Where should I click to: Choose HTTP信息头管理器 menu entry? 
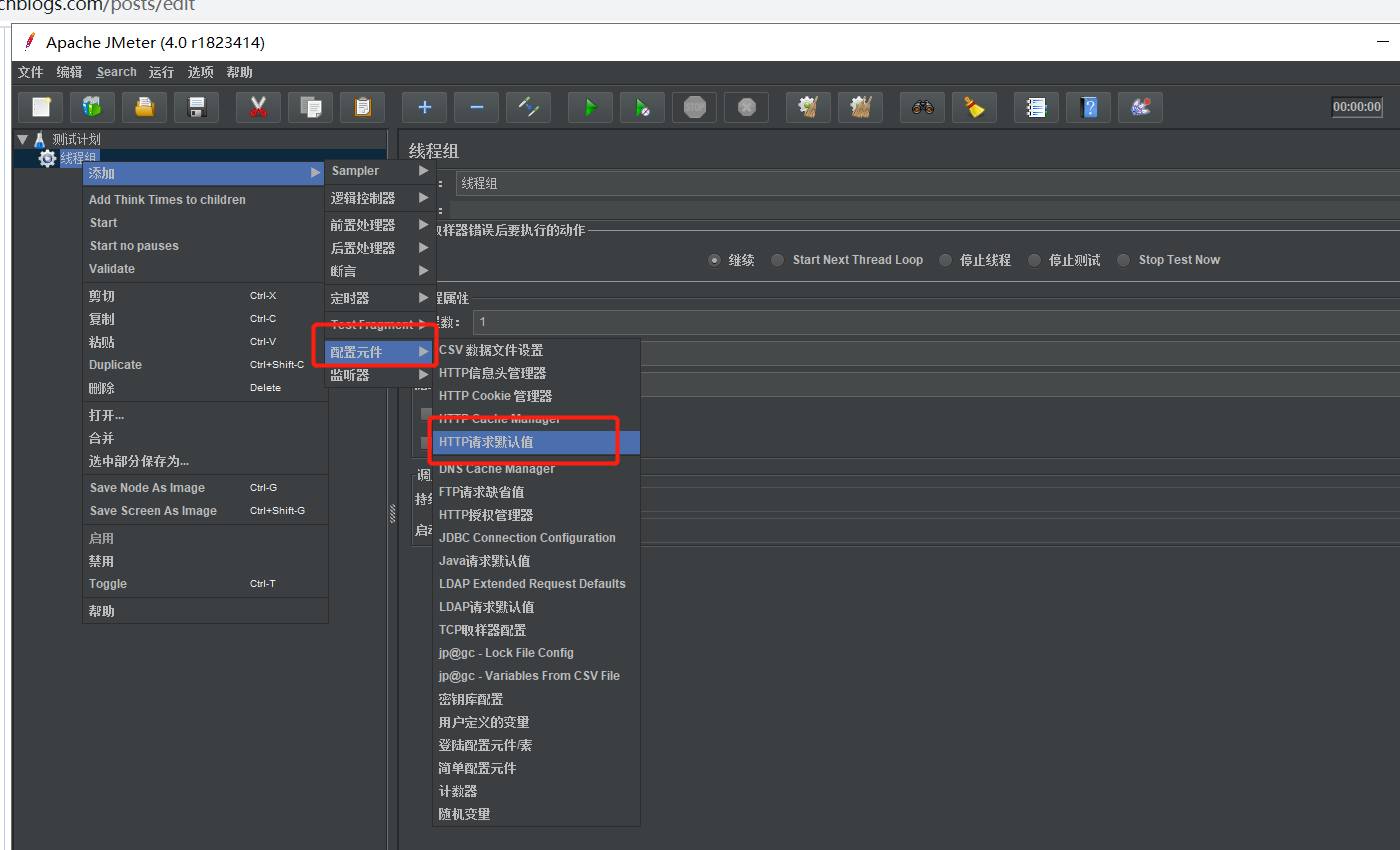[x=536, y=373]
